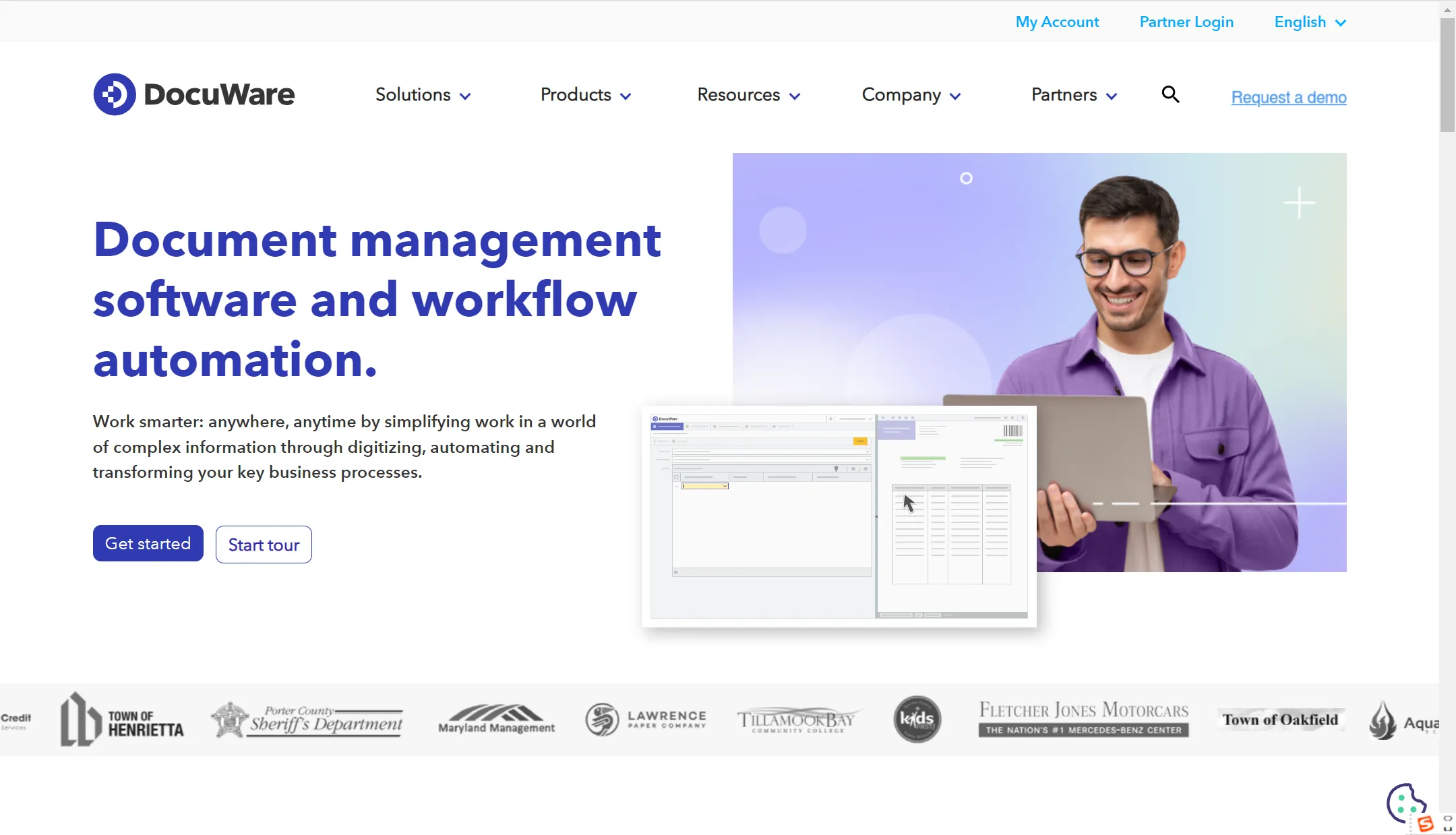Follow the Request a demo link
The height and width of the screenshot is (835, 1456).
pyautogui.click(x=1288, y=98)
